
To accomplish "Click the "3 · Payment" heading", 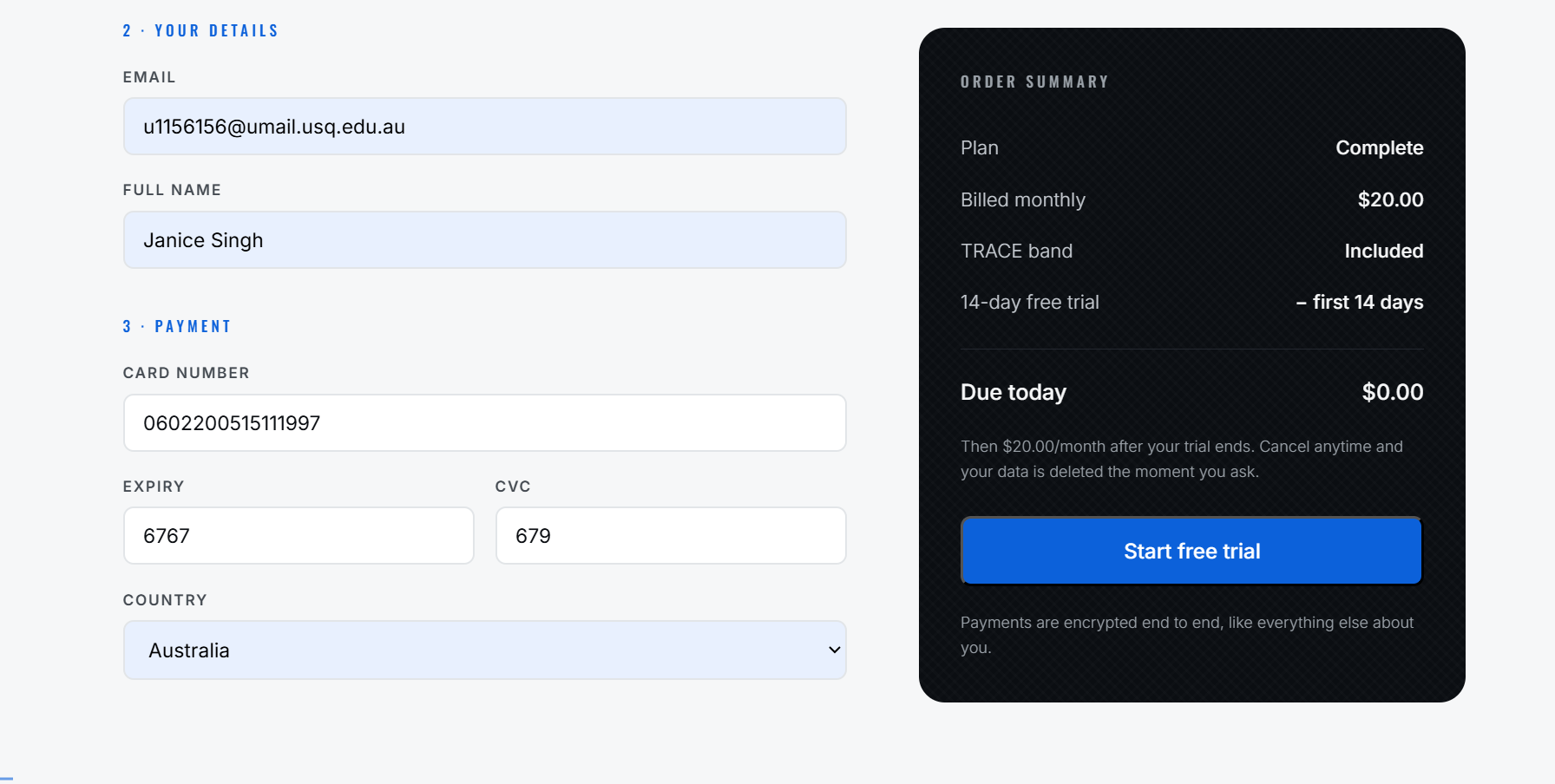I will (x=176, y=327).
